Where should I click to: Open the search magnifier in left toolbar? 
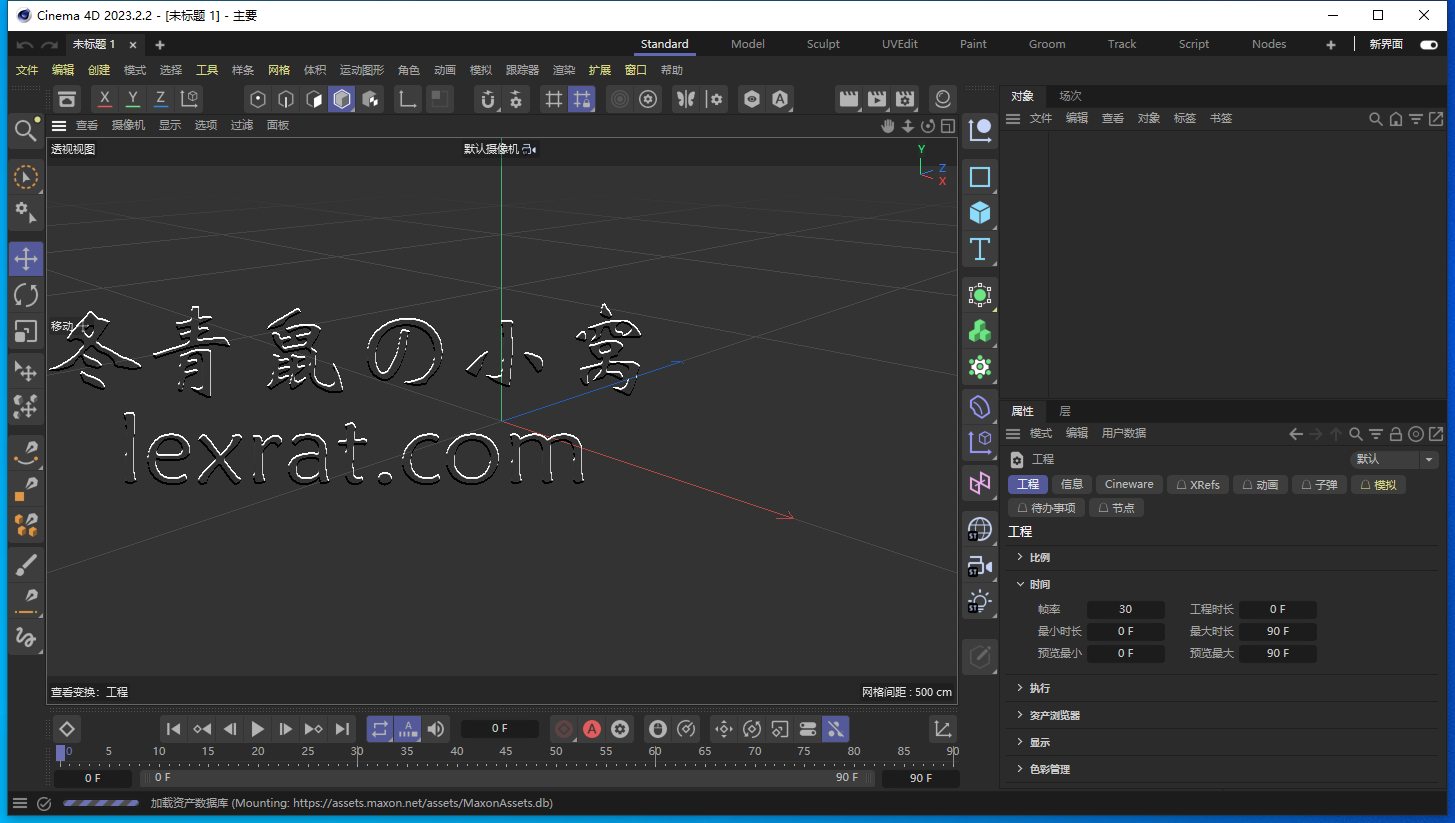26,130
